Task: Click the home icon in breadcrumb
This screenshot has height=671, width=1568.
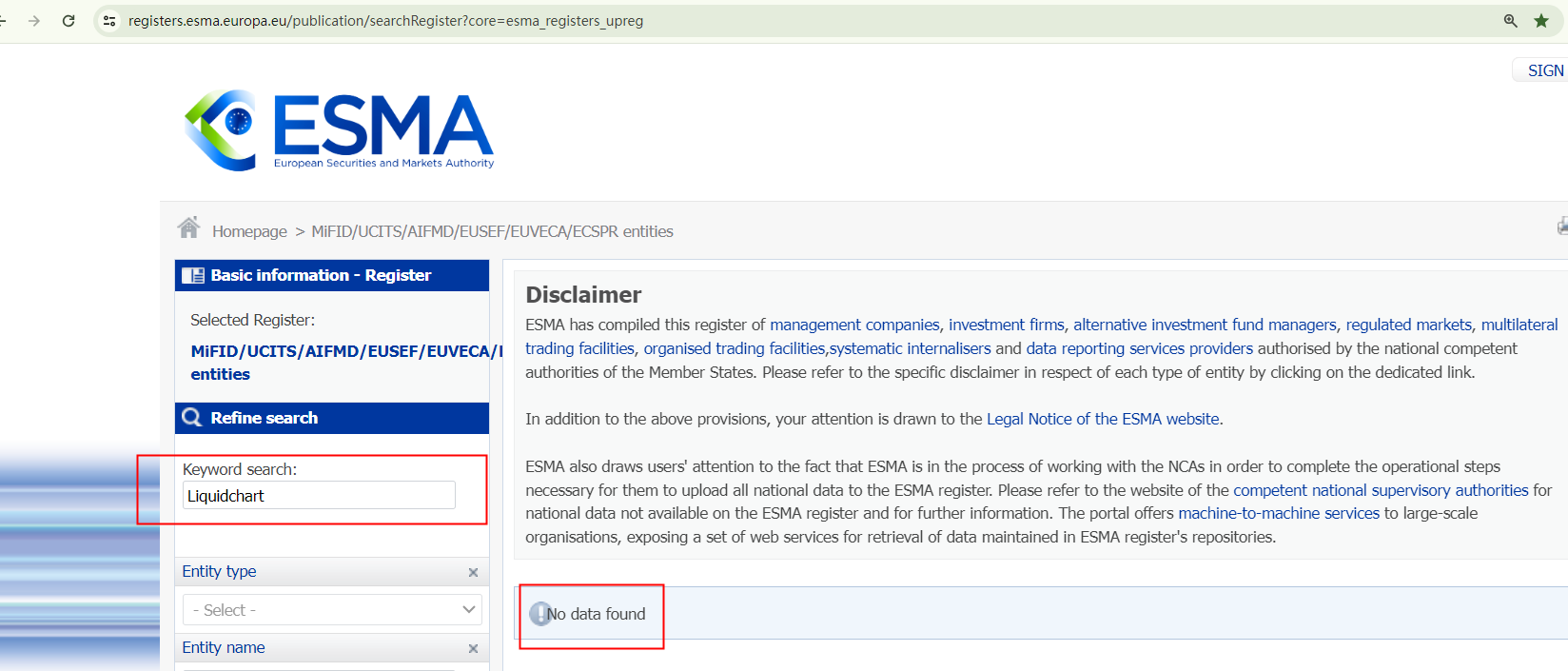Action: (x=188, y=228)
